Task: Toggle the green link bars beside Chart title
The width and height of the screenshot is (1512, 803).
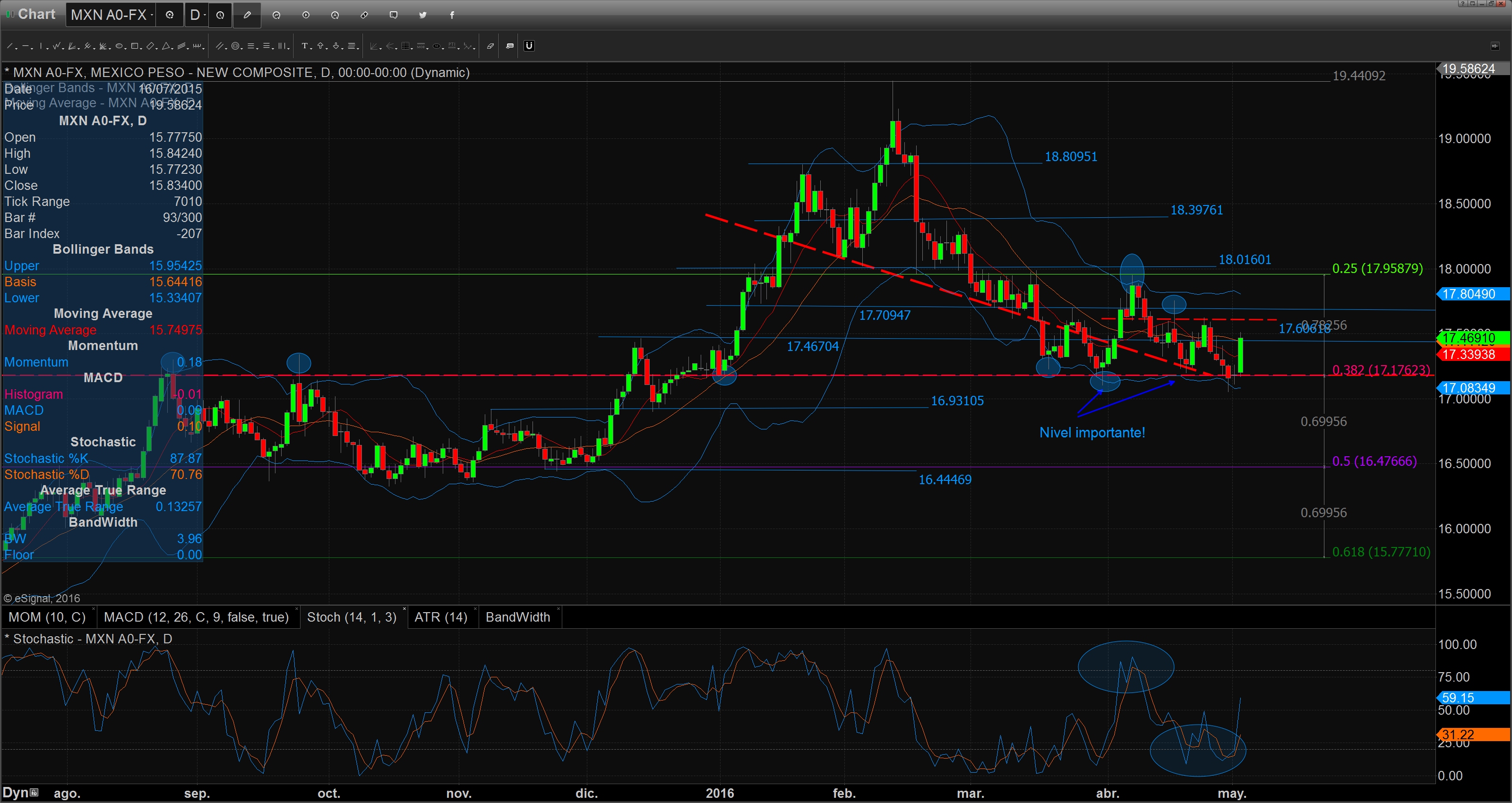Action: pyautogui.click(x=9, y=14)
